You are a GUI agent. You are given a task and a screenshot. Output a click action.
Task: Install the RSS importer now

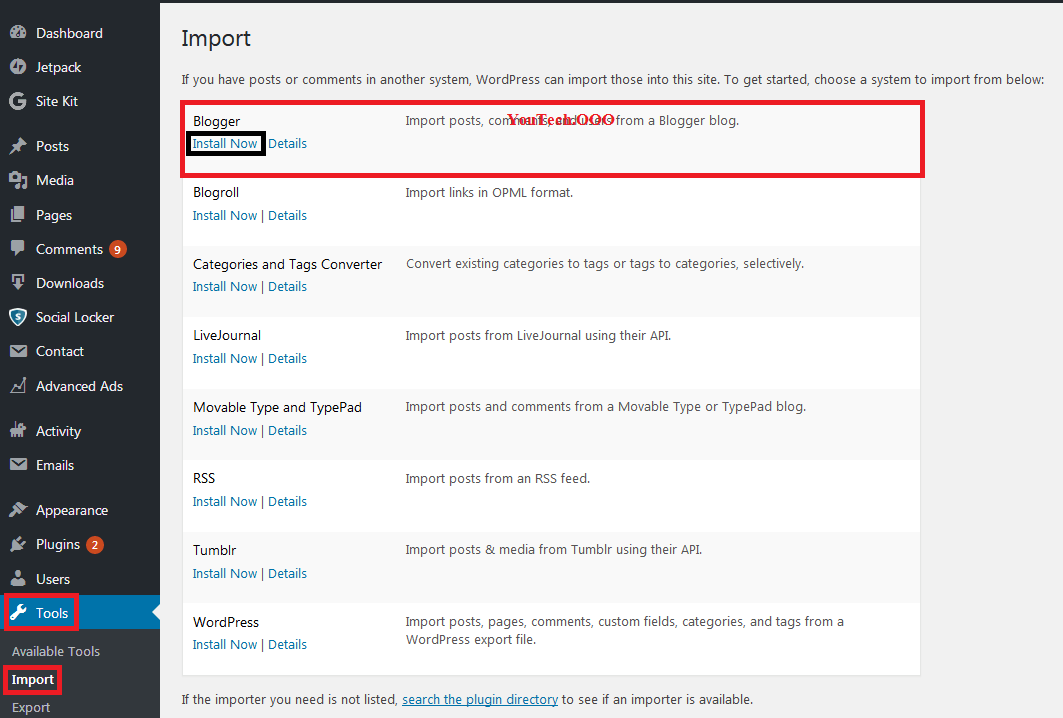[225, 502]
